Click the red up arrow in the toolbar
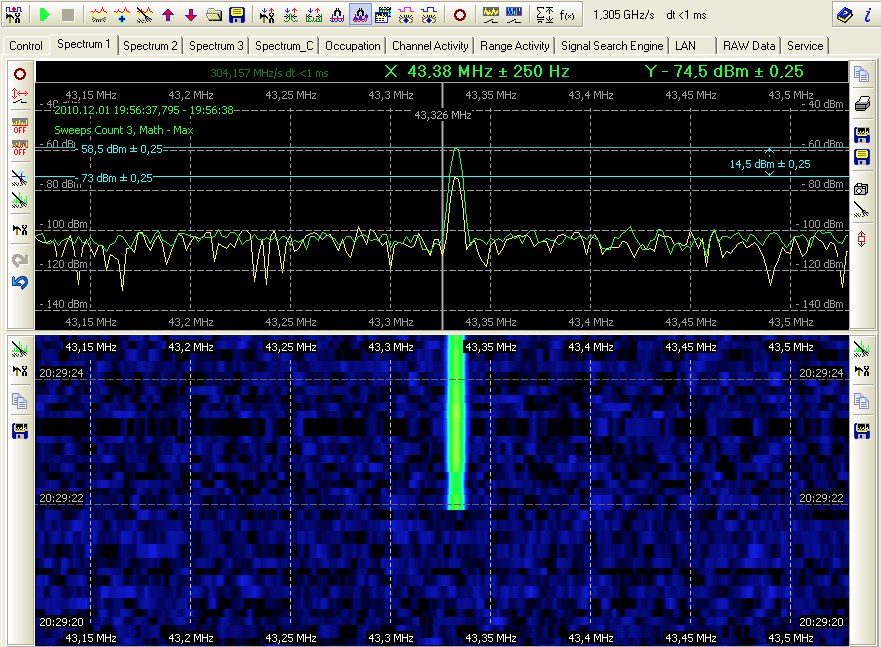Image resolution: width=881 pixels, height=647 pixels. (168, 15)
